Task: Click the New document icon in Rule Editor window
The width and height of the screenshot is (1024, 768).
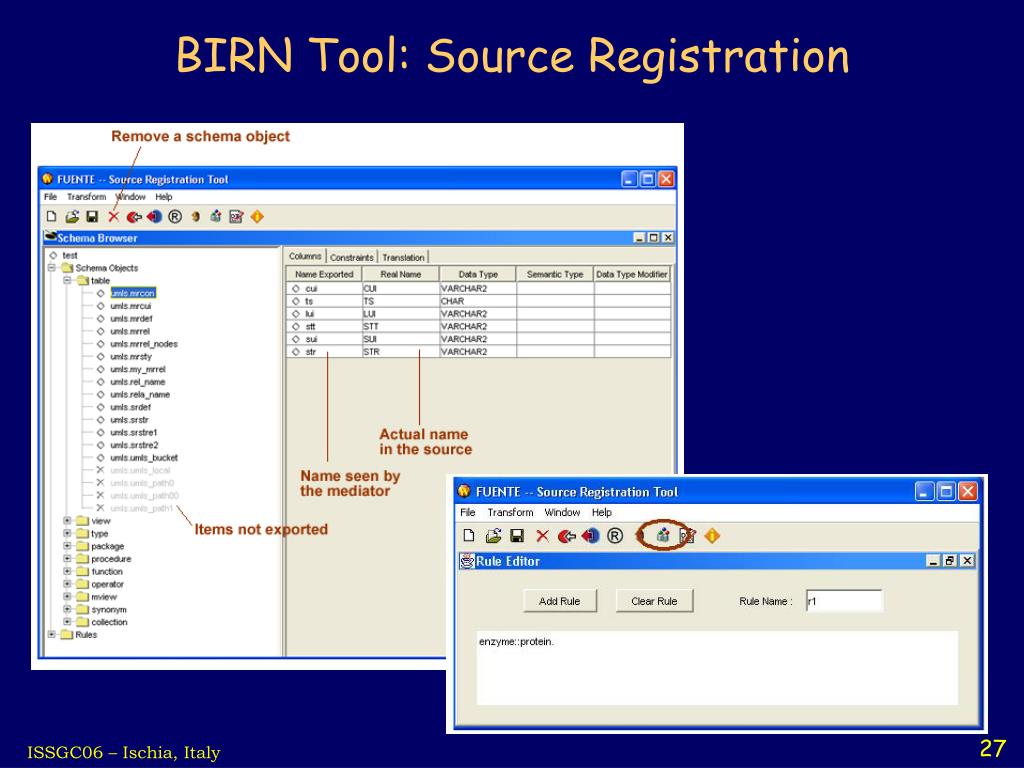Action: [x=468, y=536]
